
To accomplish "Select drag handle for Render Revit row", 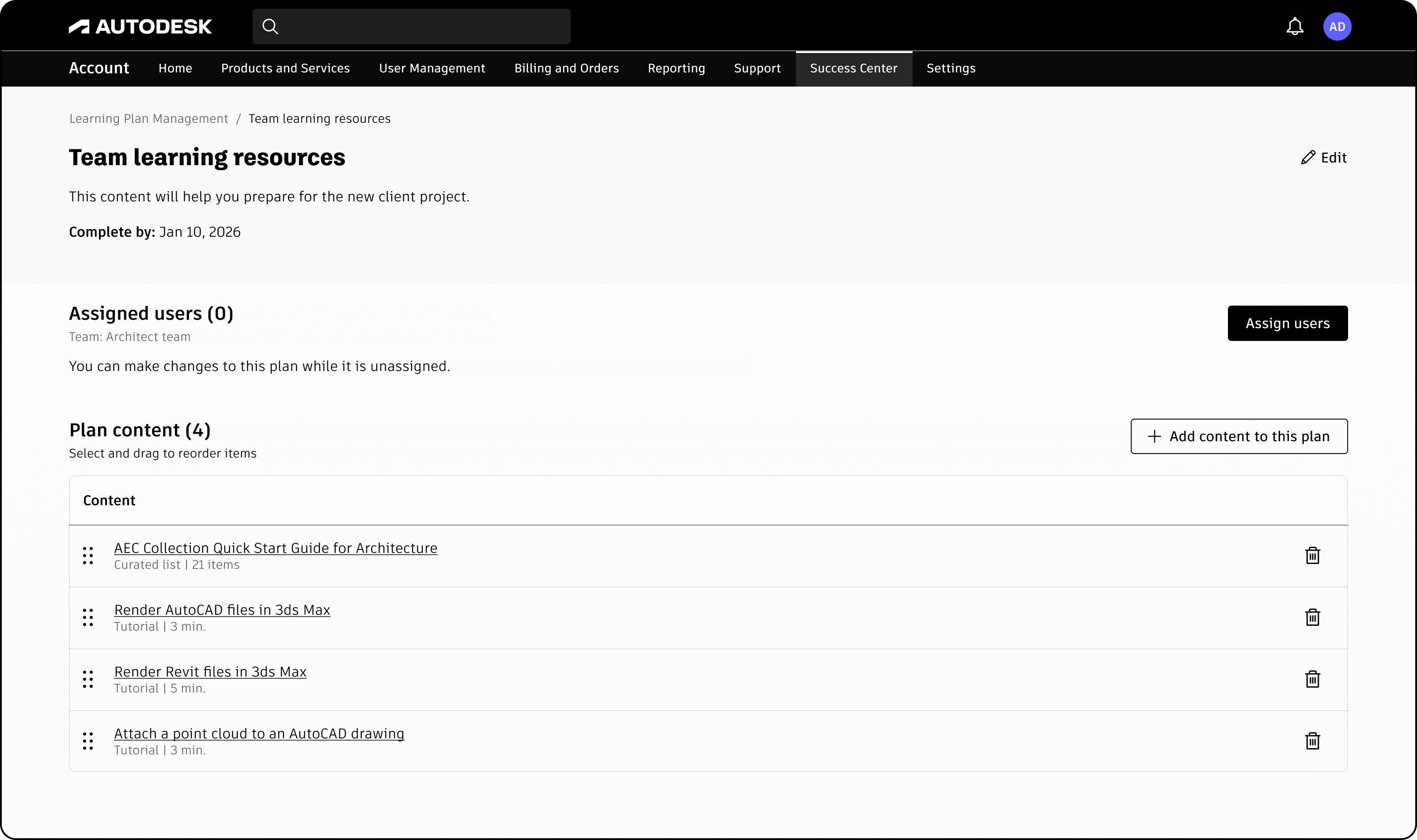I will point(88,679).
